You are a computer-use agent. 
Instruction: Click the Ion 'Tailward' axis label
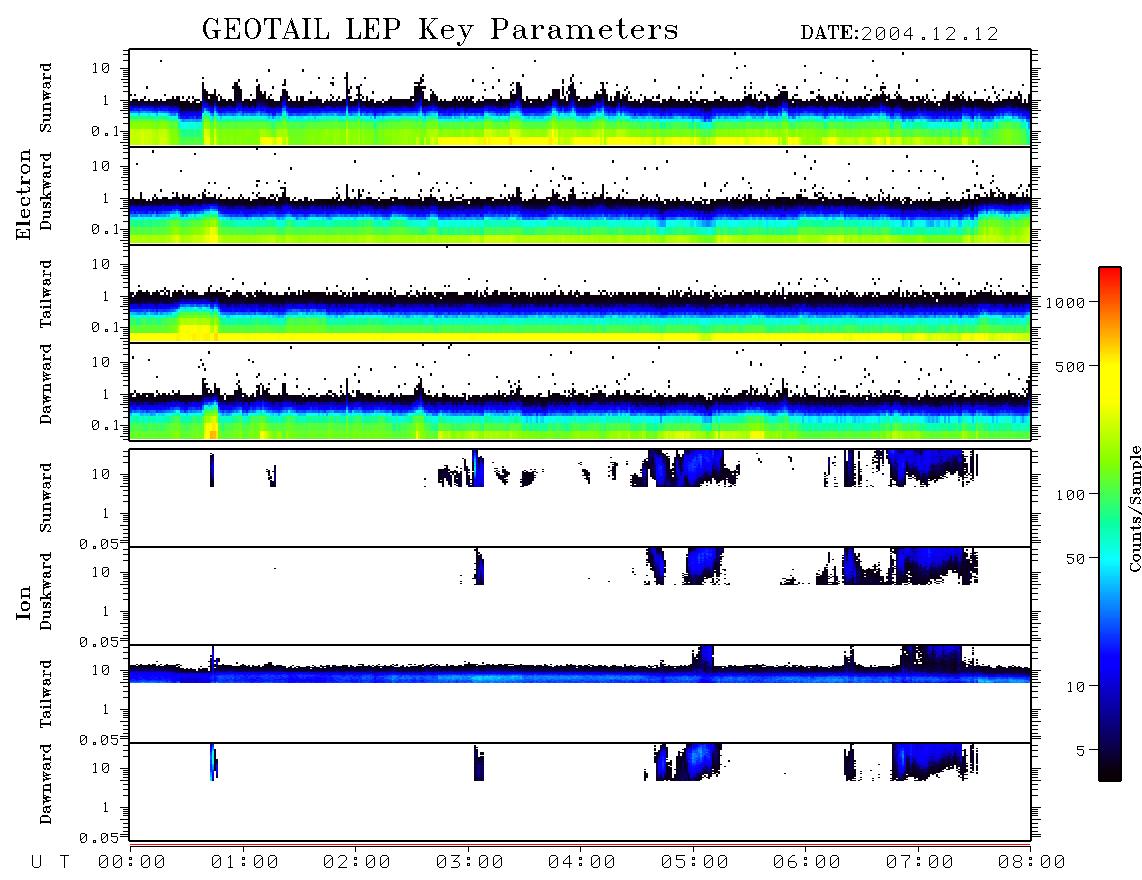coord(46,694)
